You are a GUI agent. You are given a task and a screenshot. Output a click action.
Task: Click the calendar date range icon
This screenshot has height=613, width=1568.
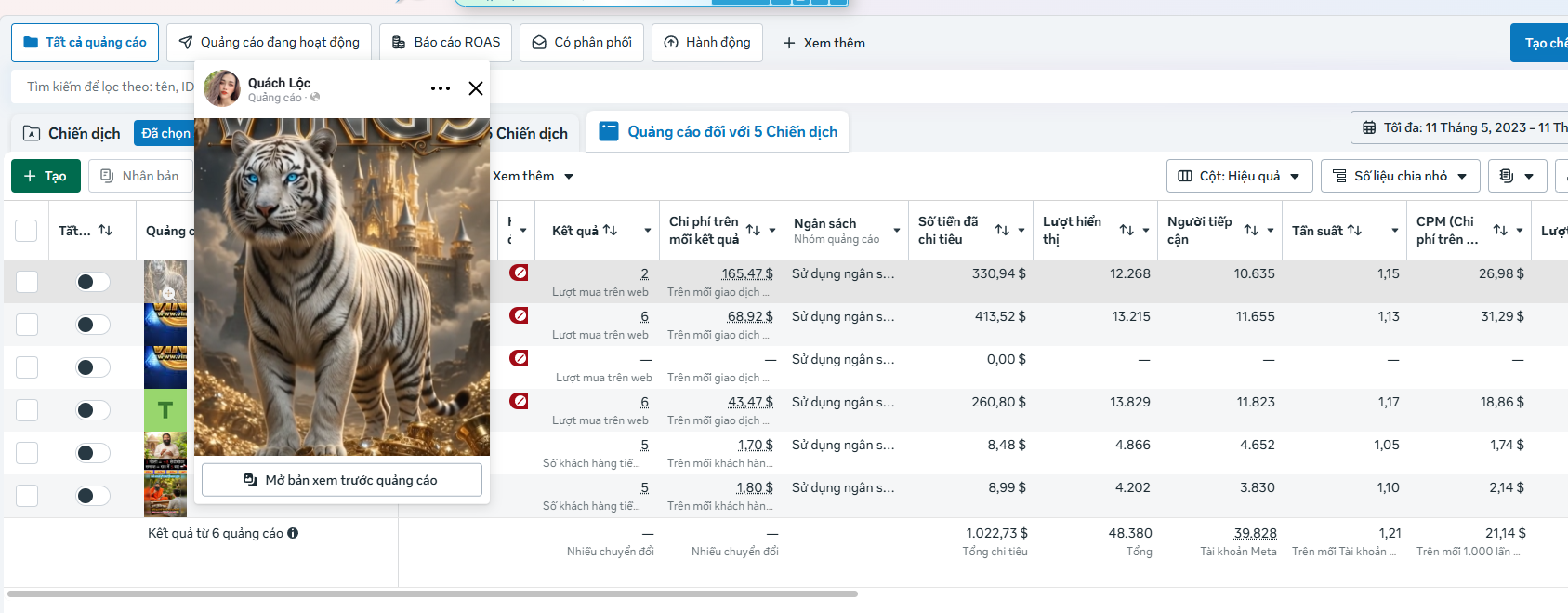click(x=1369, y=127)
